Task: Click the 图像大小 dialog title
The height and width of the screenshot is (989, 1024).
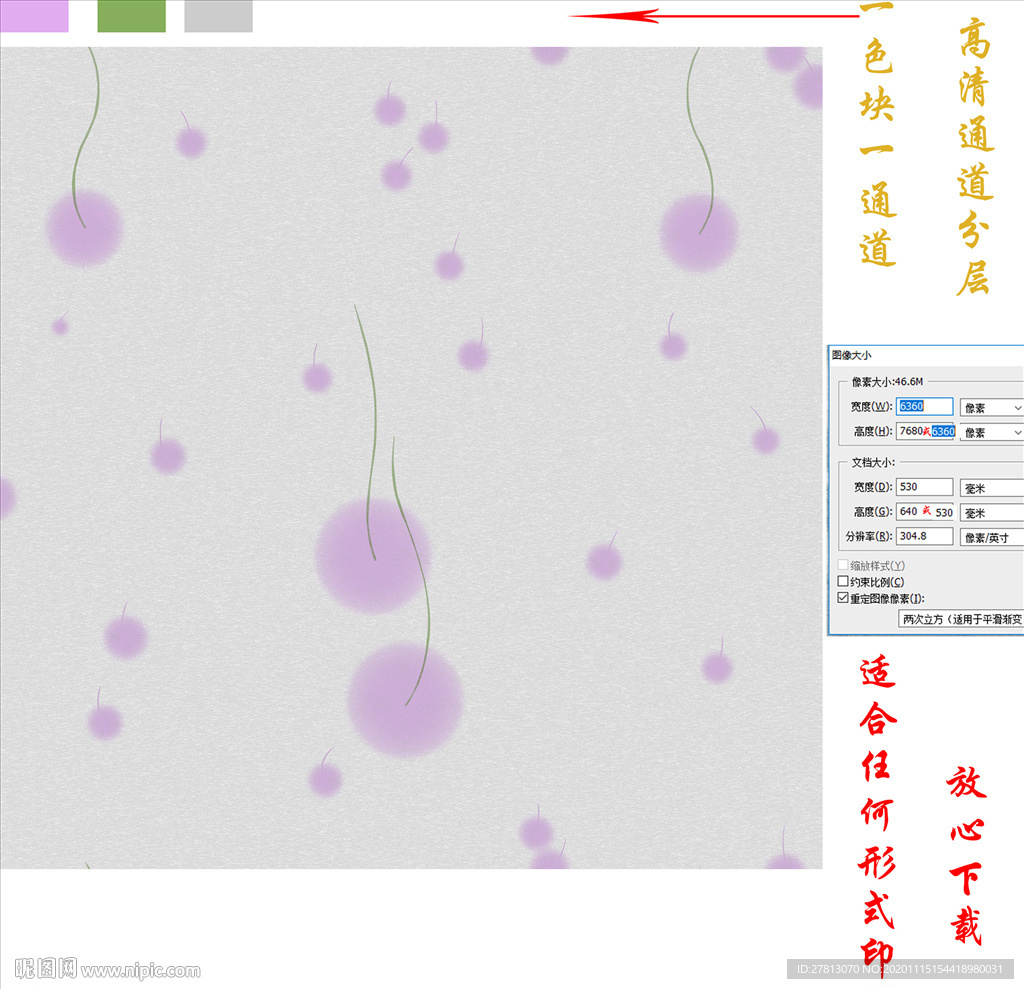Action: point(851,355)
